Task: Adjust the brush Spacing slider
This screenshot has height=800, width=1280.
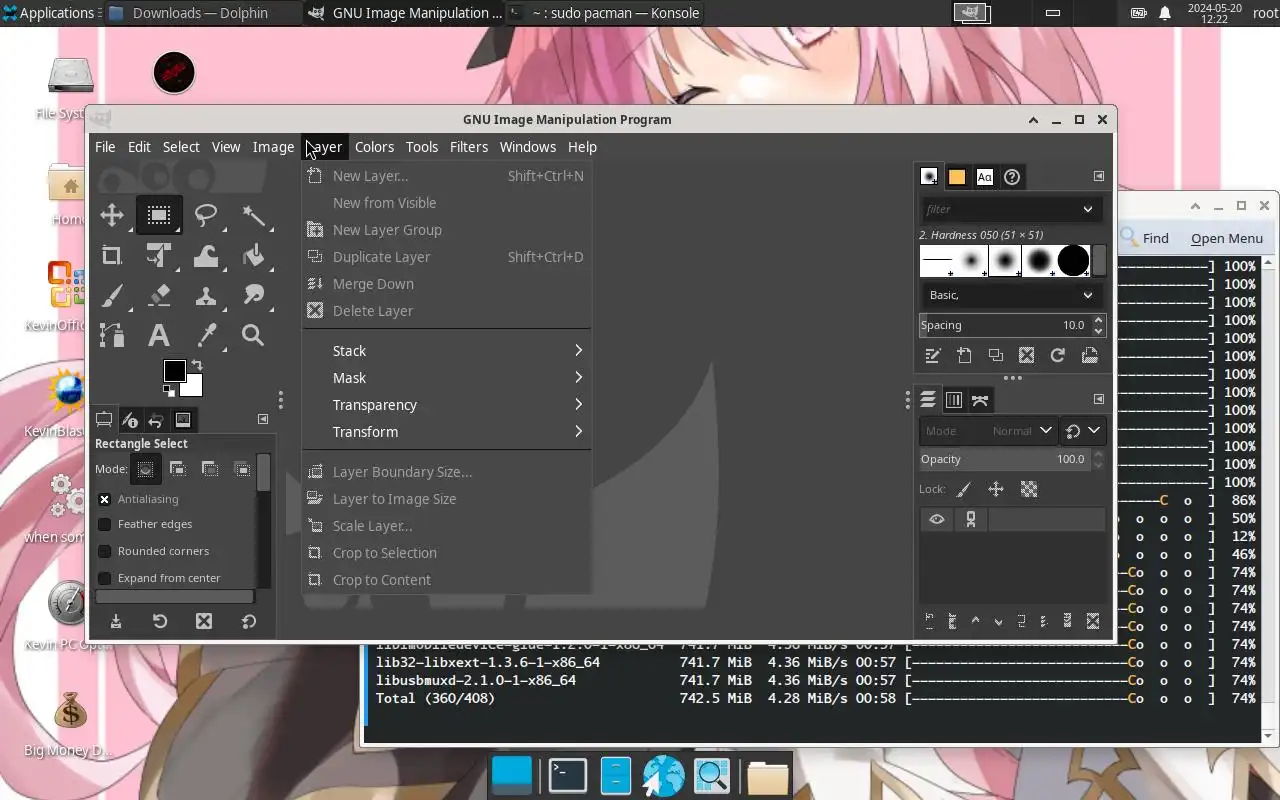Action: pyautogui.click(x=1005, y=325)
